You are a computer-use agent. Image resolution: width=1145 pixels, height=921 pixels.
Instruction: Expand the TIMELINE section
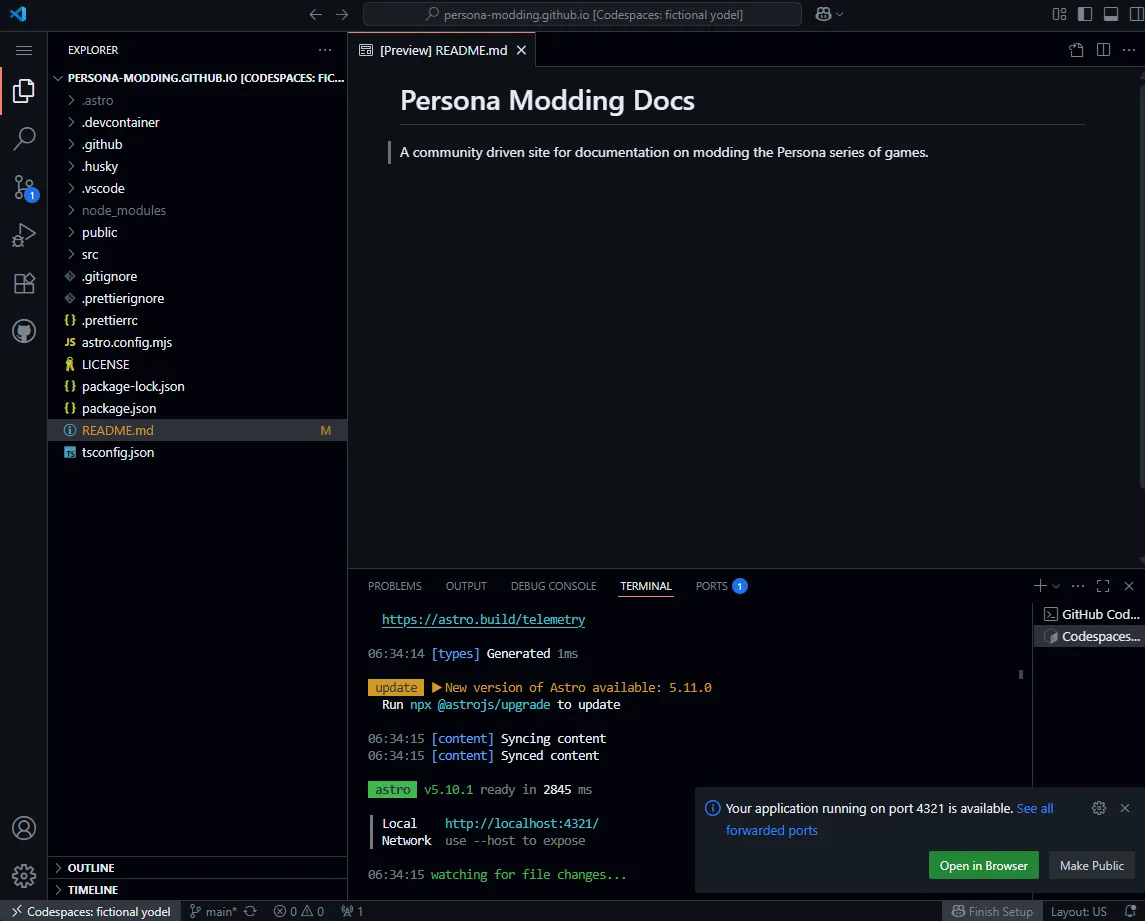(197, 890)
